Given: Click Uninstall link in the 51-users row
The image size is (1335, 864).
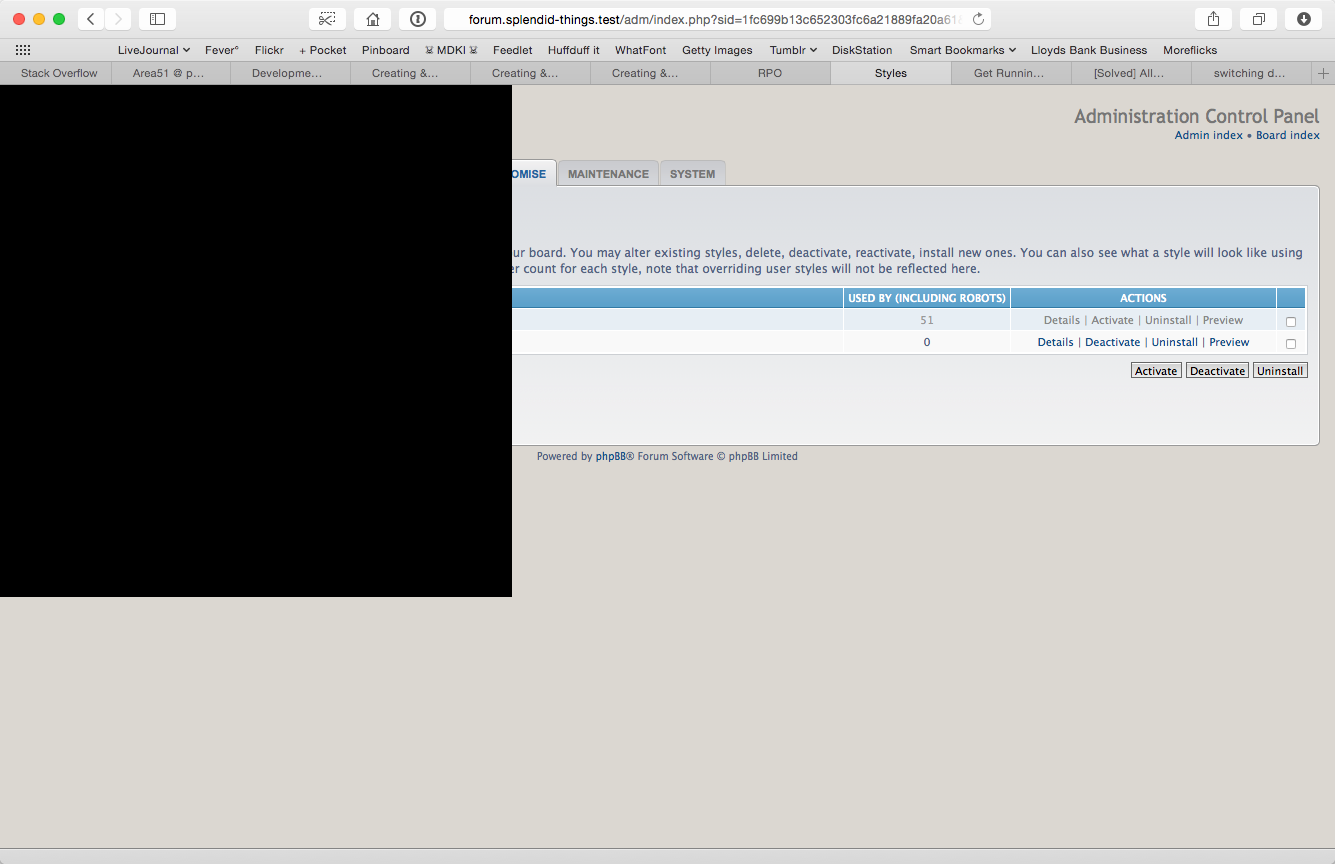Looking at the screenshot, I should point(1168,320).
